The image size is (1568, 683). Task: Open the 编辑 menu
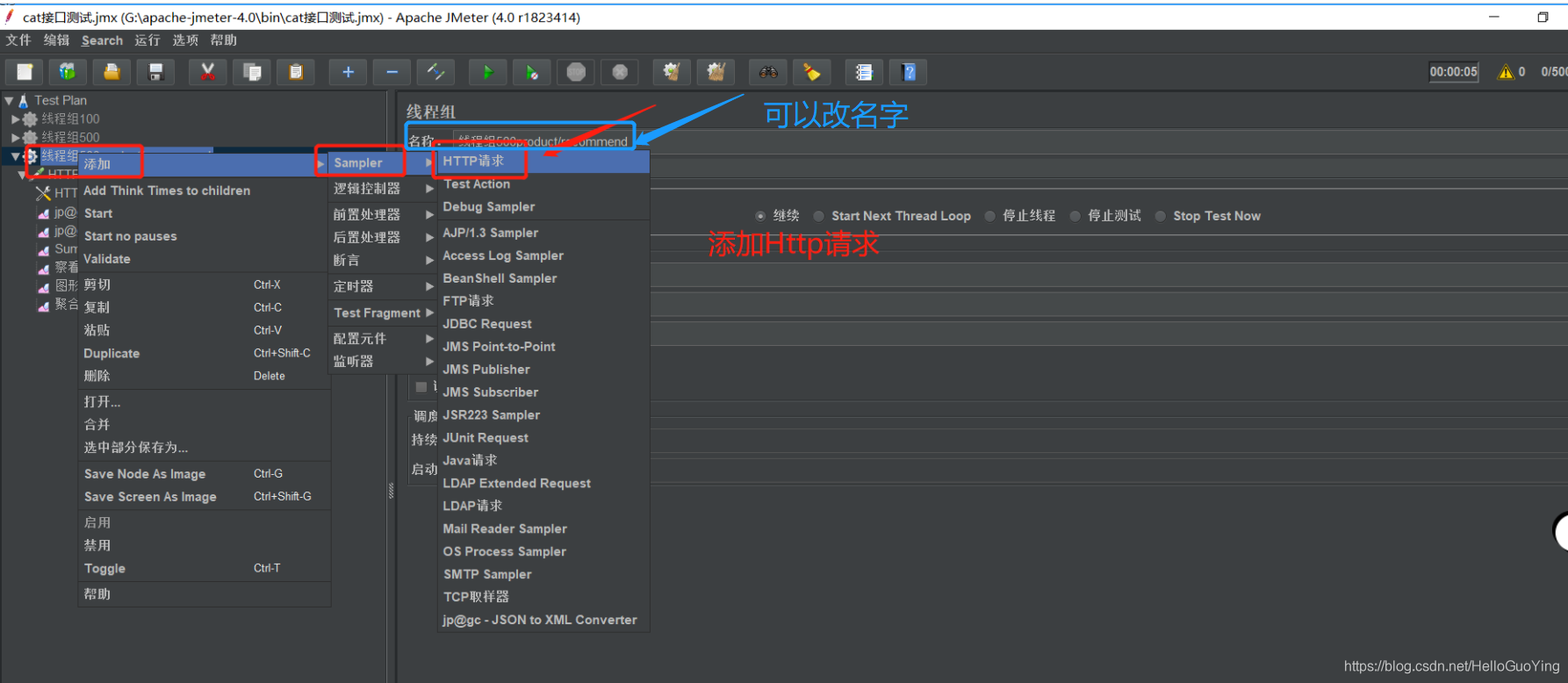coord(56,40)
